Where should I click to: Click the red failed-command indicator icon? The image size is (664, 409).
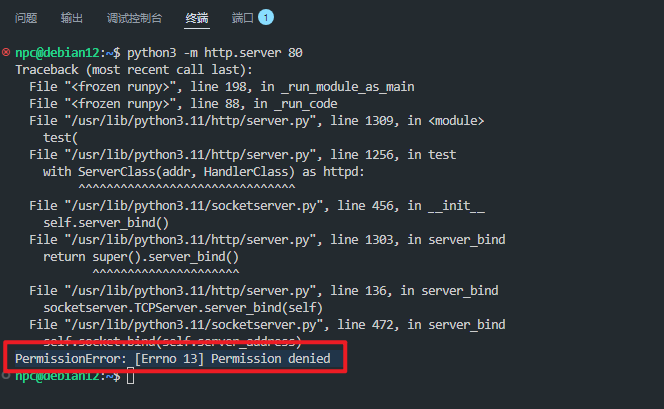click(x=6, y=53)
